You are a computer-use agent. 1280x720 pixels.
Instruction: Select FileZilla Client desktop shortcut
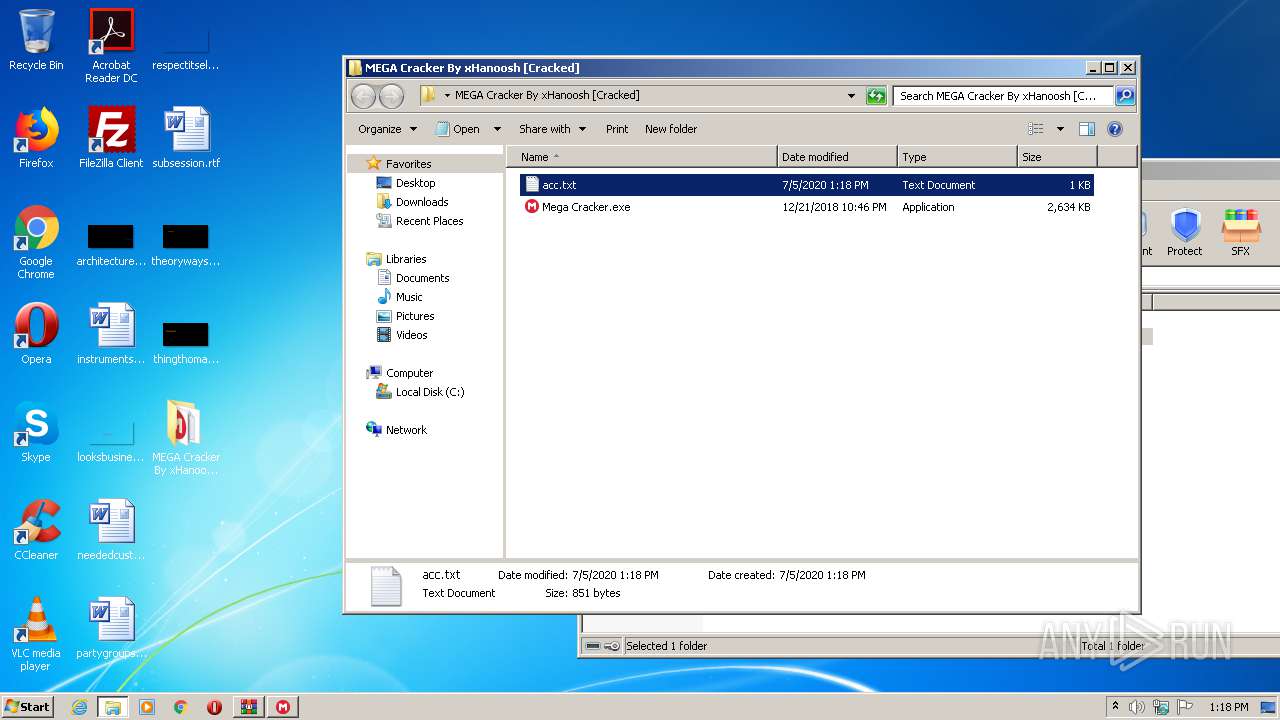tap(111, 137)
